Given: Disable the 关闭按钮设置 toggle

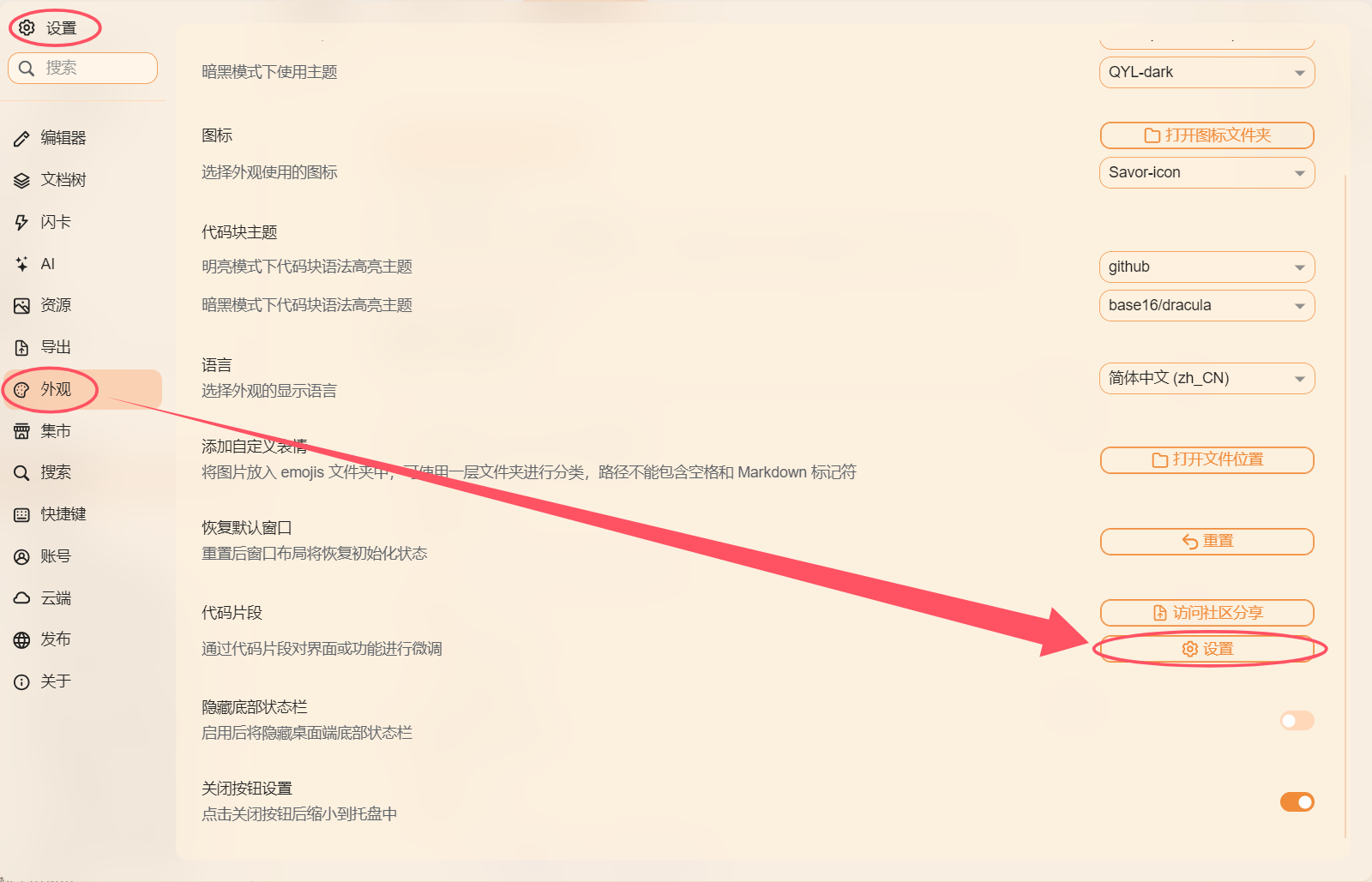Looking at the screenshot, I should click(x=1297, y=802).
